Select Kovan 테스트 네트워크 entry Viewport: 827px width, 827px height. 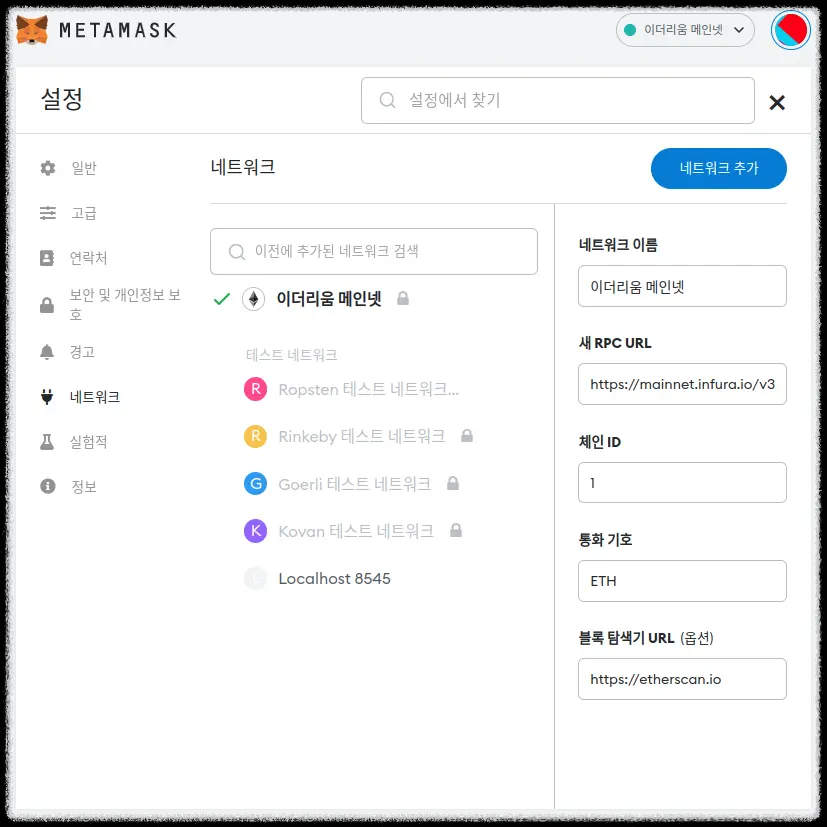click(x=356, y=531)
